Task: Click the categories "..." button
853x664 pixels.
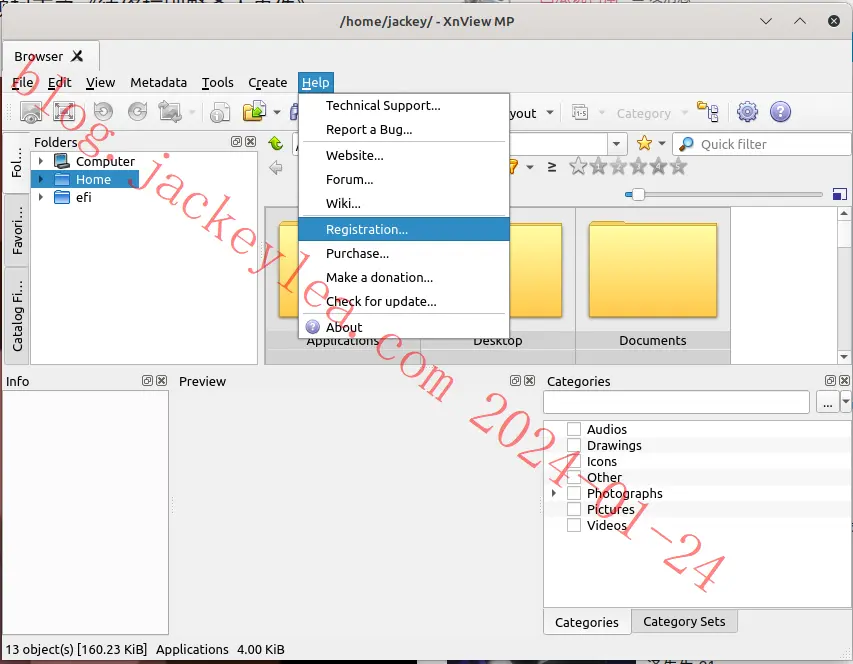Action: [x=827, y=402]
